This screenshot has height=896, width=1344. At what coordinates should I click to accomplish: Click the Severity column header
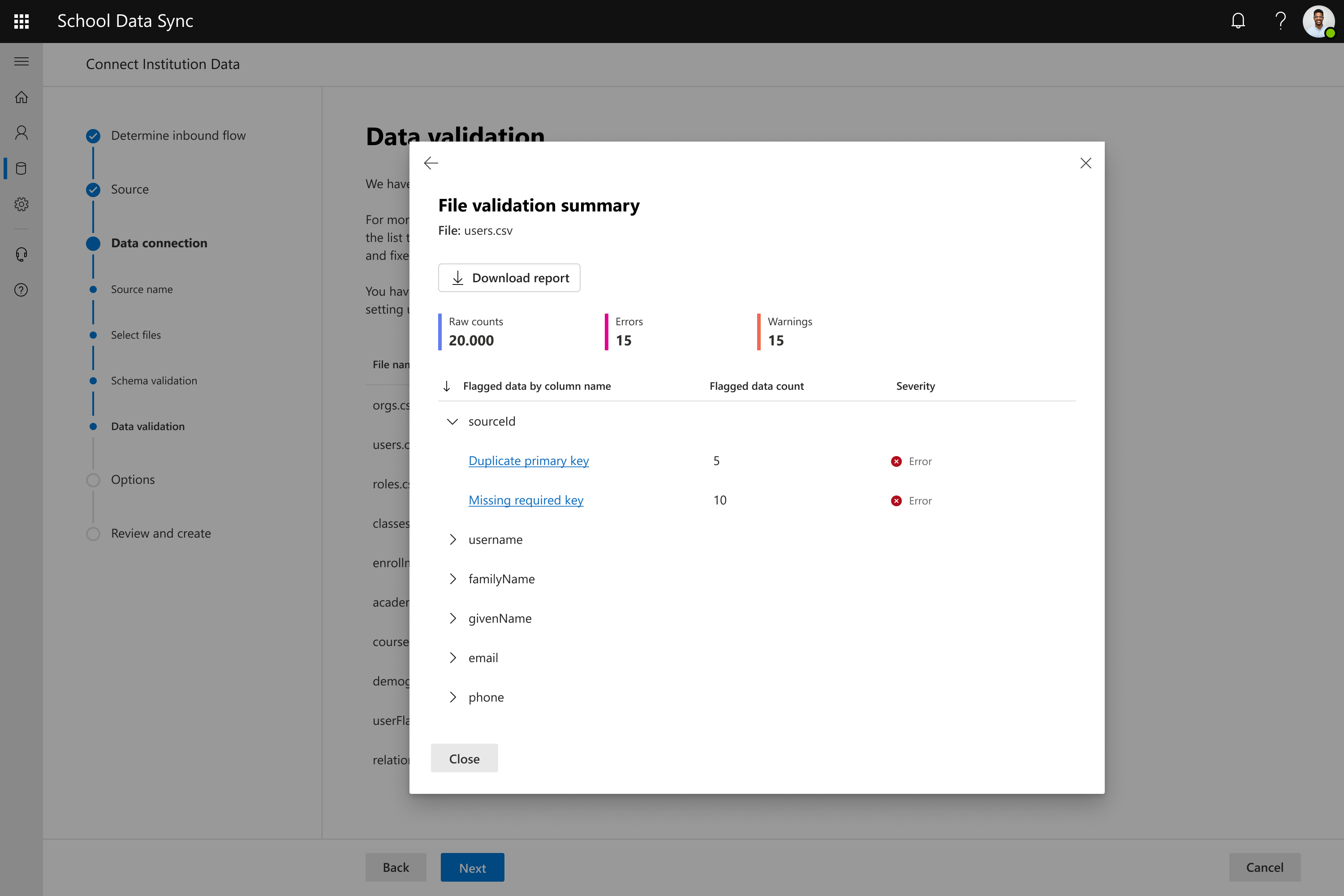tap(915, 386)
